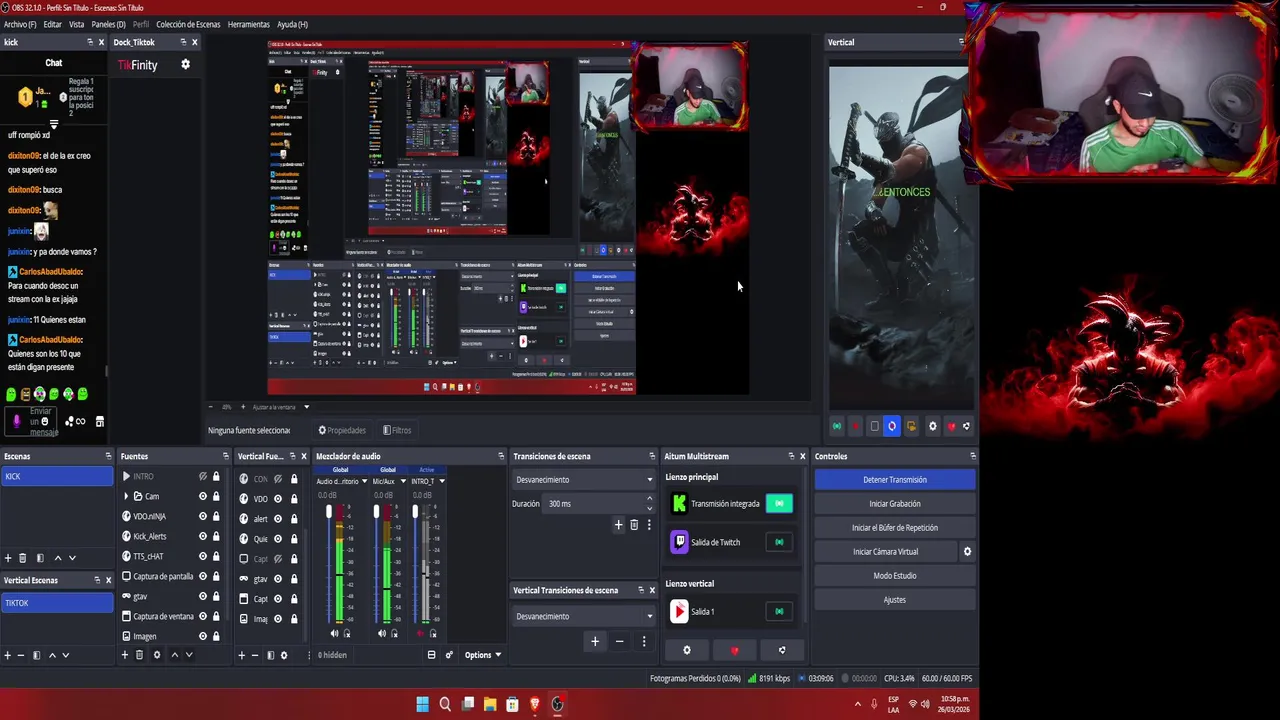Increase the transition Duración with up arrow

click(649, 499)
